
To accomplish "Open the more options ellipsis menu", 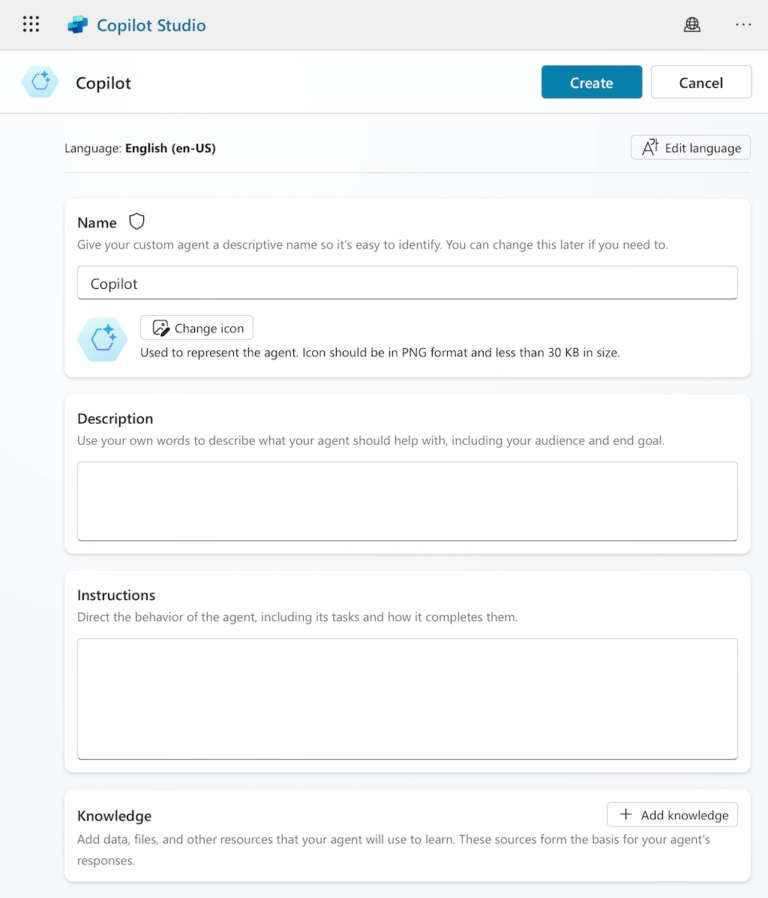I will coord(743,25).
